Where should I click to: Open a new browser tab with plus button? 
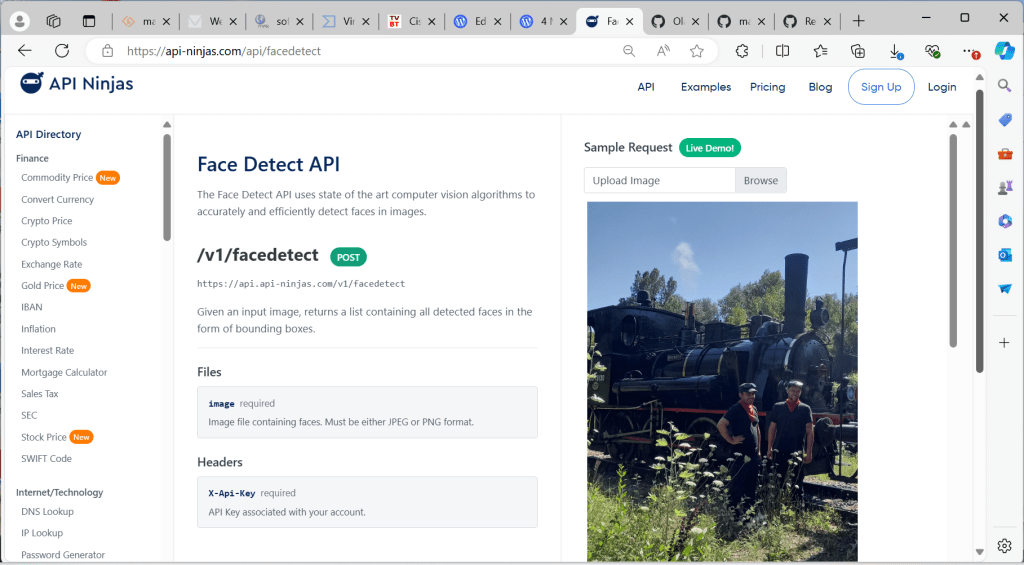click(x=858, y=21)
